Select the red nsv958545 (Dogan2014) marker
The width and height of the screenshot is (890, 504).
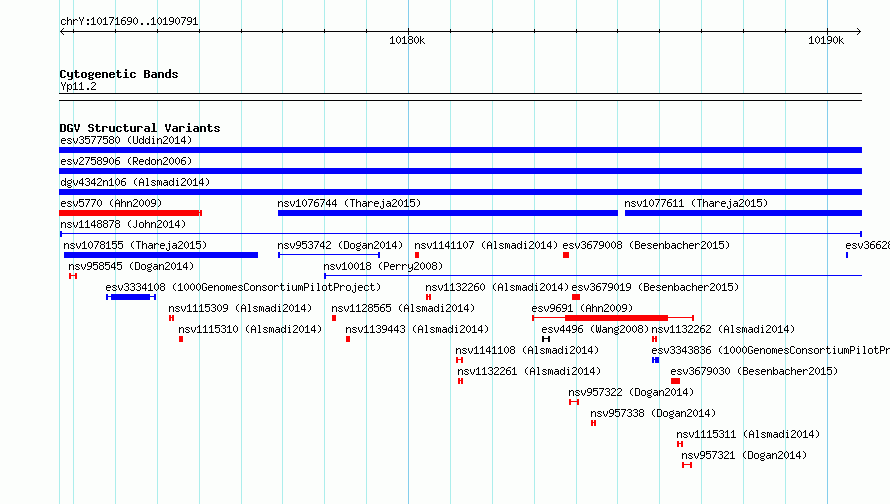pos(73,276)
